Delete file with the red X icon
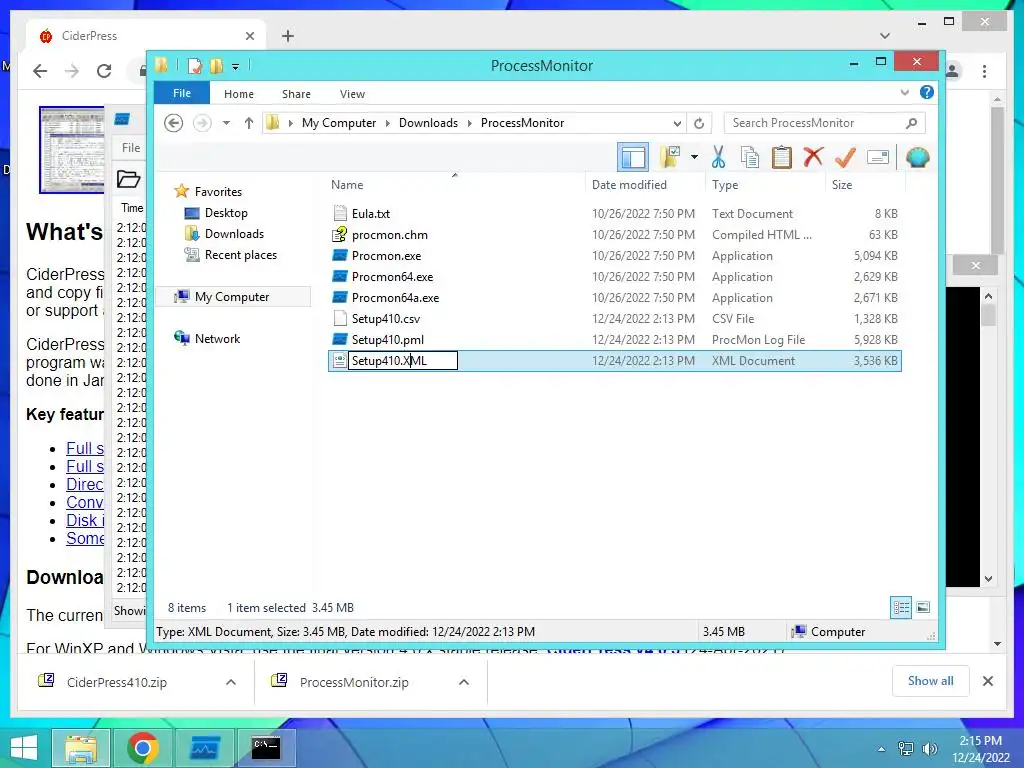Image resolution: width=1024 pixels, height=768 pixels. (x=813, y=157)
